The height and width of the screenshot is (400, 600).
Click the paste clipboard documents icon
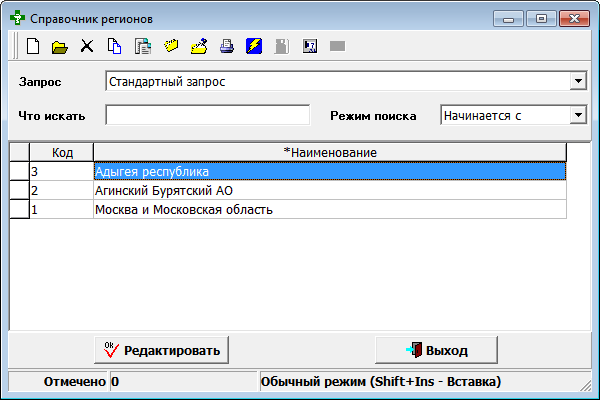click(x=143, y=46)
